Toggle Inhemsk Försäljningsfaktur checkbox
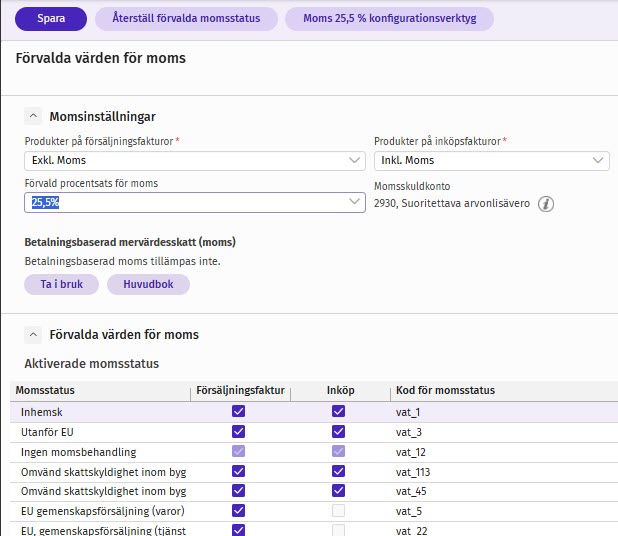The image size is (618, 536). pyautogui.click(x=238, y=411)
